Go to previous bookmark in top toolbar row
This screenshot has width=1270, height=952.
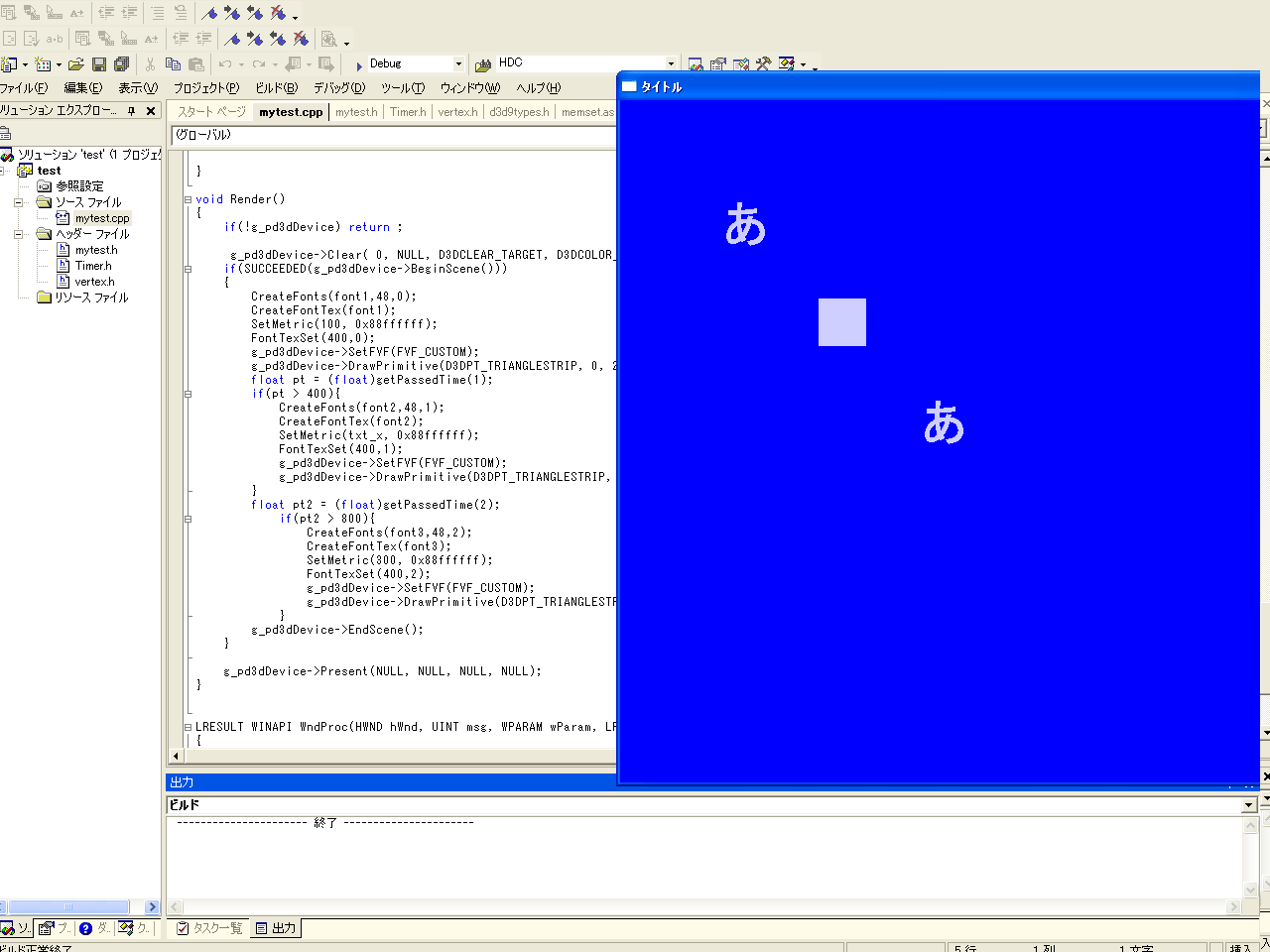click(x=255, y=13)
